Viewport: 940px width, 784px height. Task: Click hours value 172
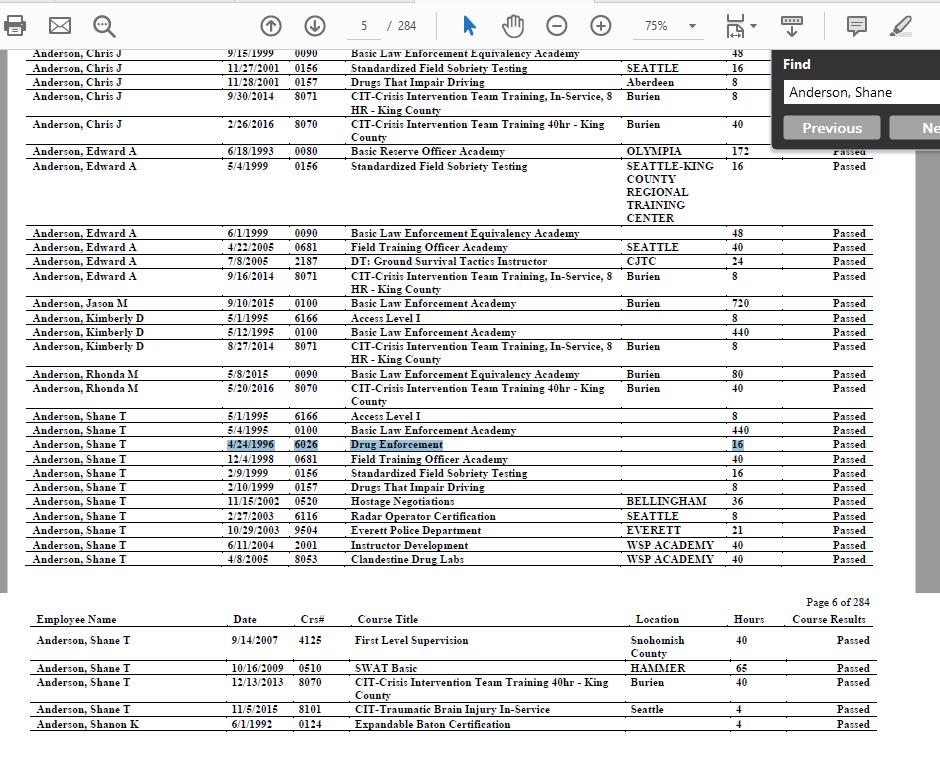point(740,152)
